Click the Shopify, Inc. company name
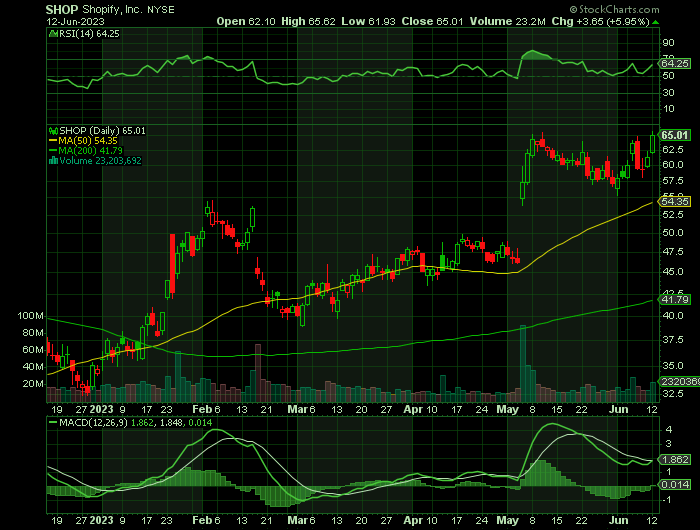 pos(113,9)
